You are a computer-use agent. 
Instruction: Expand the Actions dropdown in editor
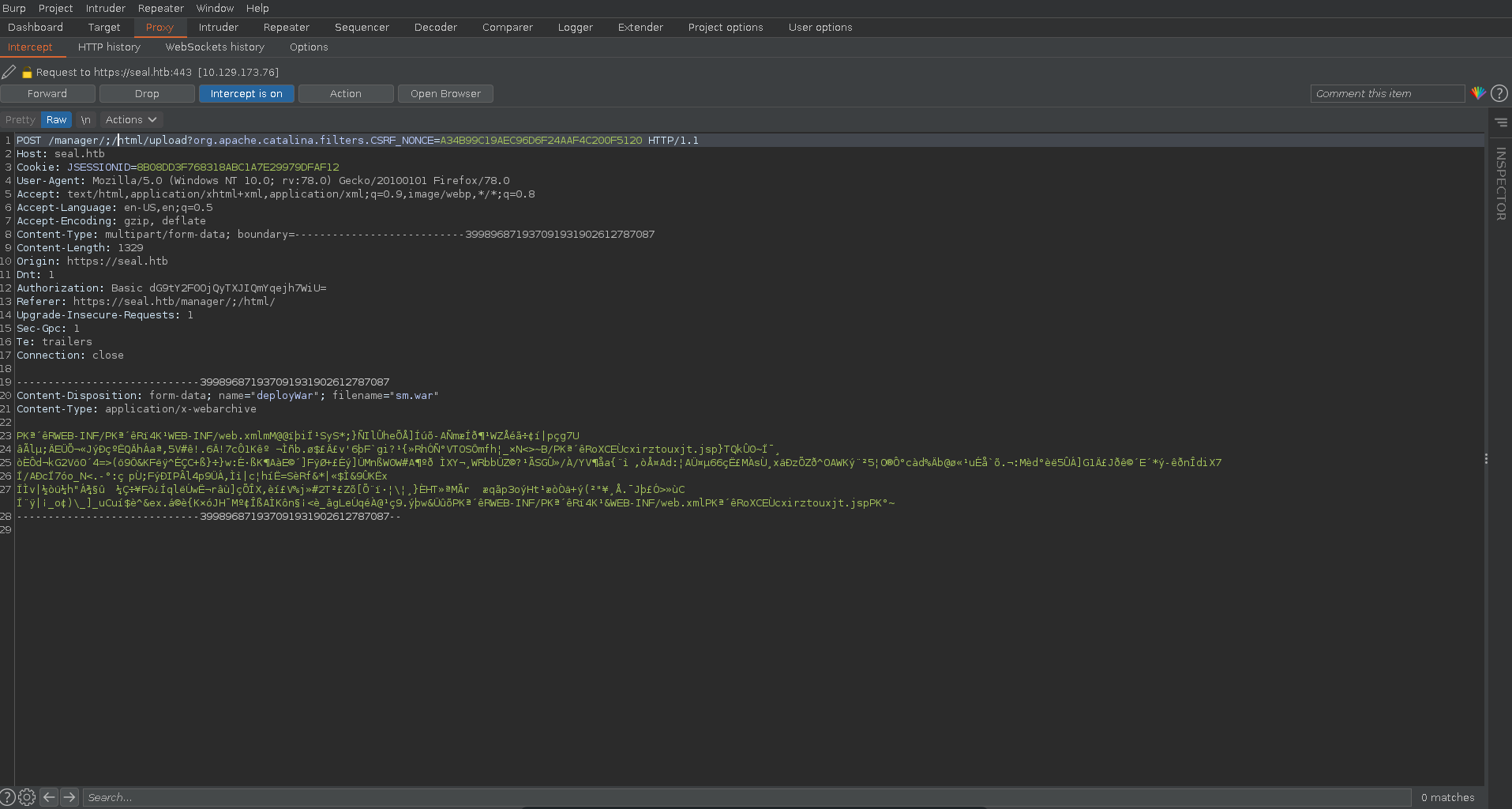(x=131, y=119)
